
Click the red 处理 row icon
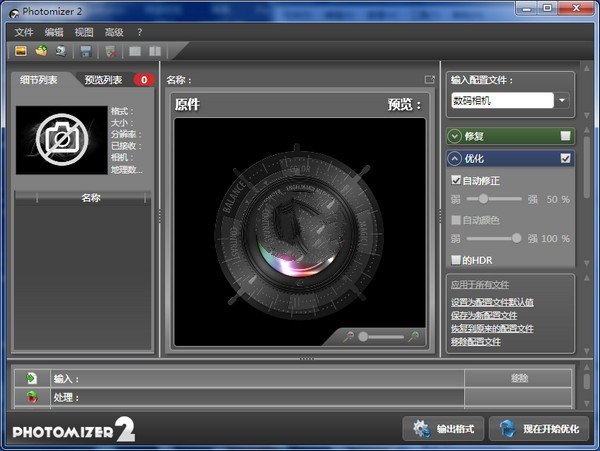pos(32,397)
